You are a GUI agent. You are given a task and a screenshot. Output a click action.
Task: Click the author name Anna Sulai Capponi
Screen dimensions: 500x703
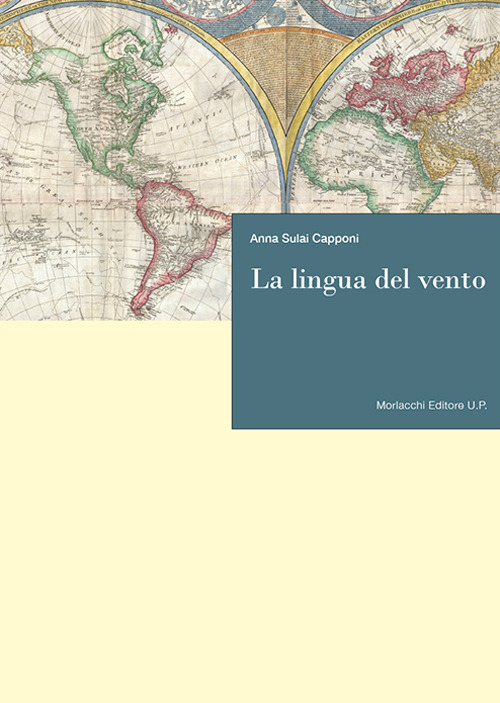pyautogui.click(x=304, y=239)
